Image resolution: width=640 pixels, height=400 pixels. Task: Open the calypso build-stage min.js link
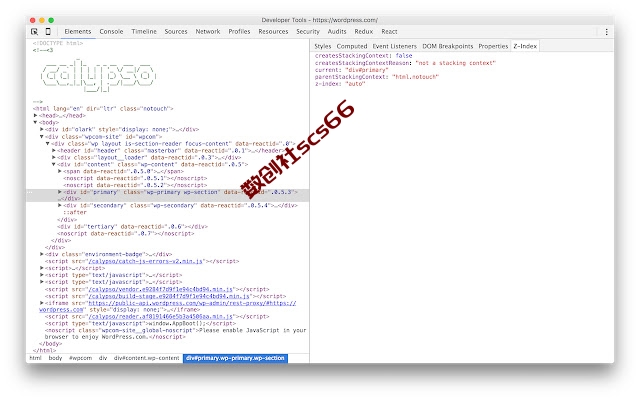point(169,296)
